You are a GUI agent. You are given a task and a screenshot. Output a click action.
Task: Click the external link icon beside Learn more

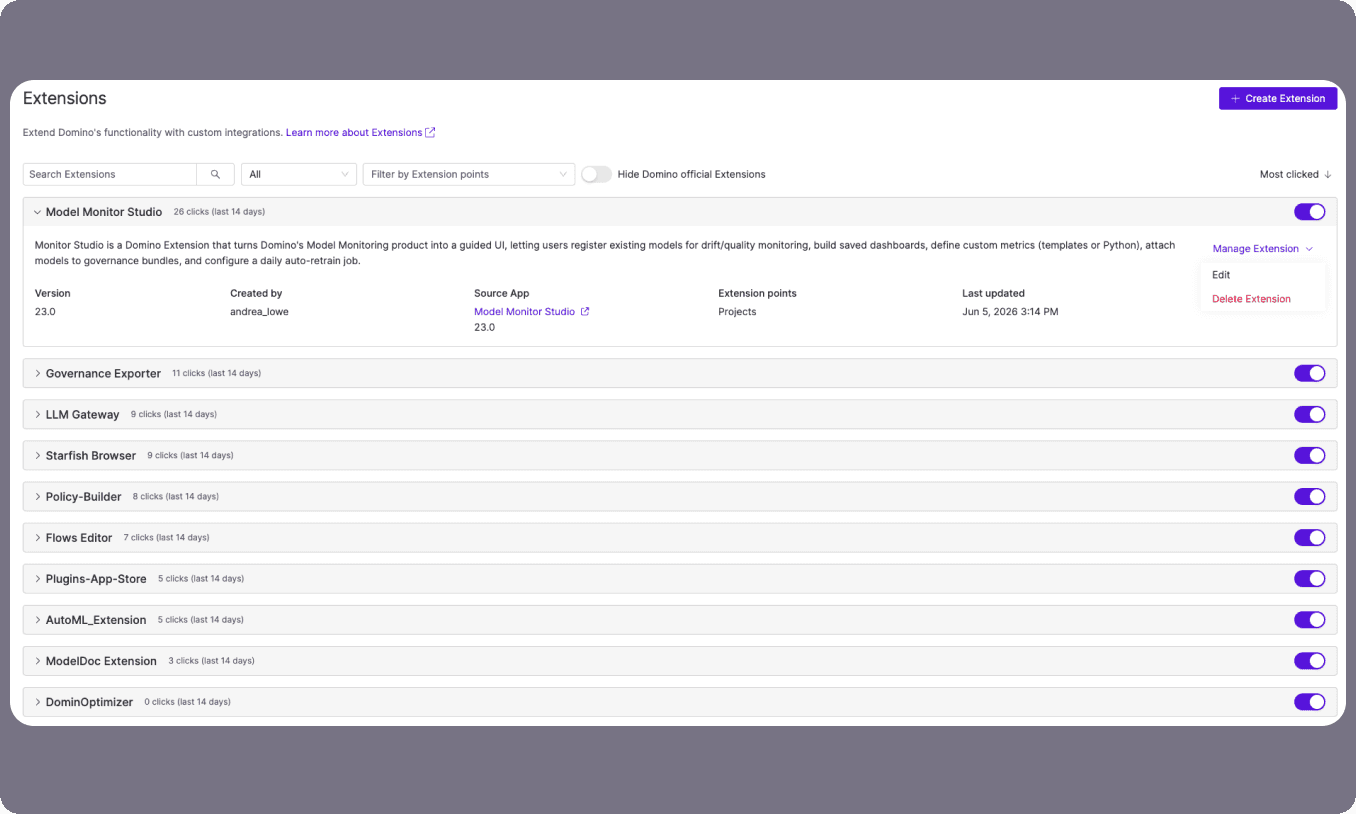point(430,132)
